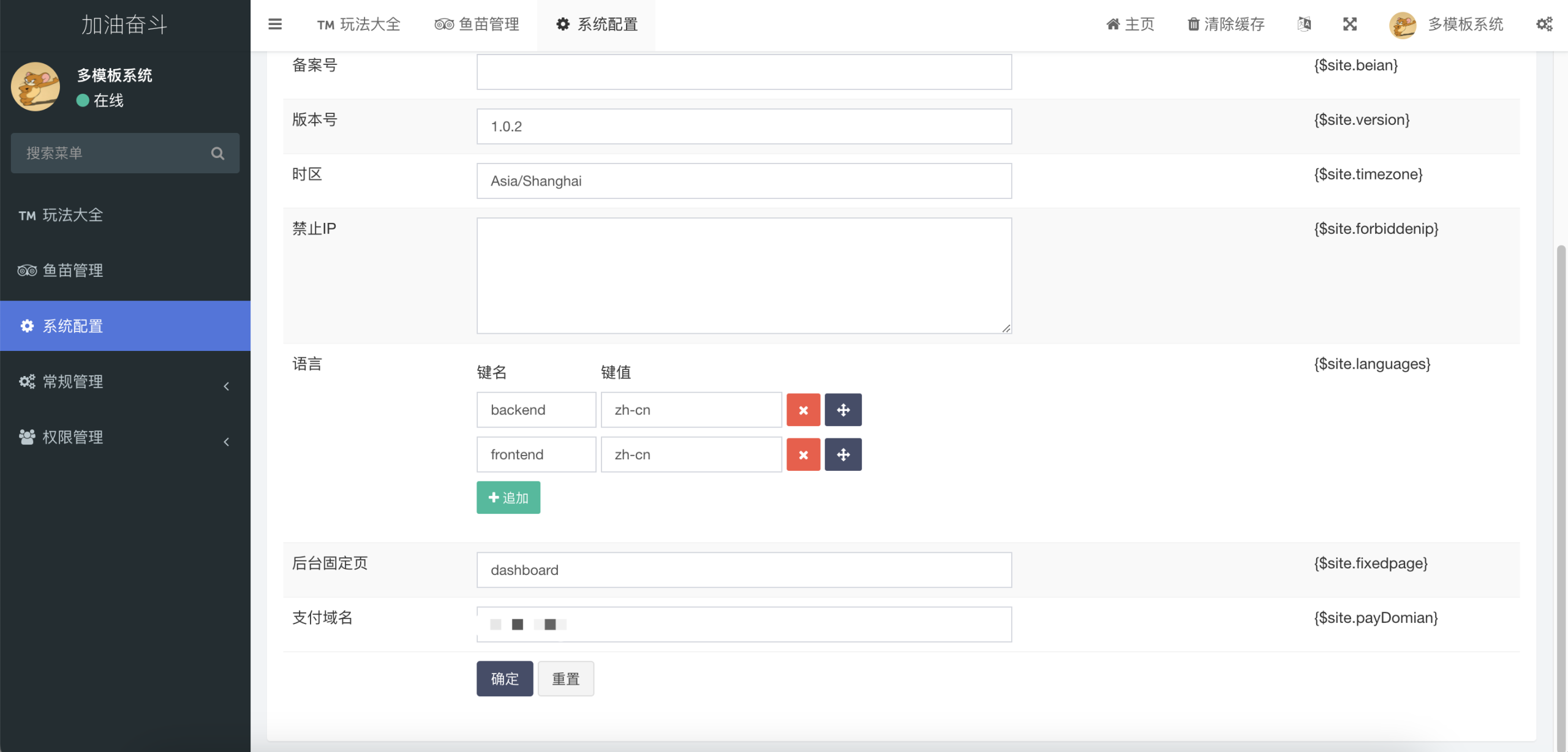
Task: Click the search icon in sidebar menu
Action: [x=217, y=153]
